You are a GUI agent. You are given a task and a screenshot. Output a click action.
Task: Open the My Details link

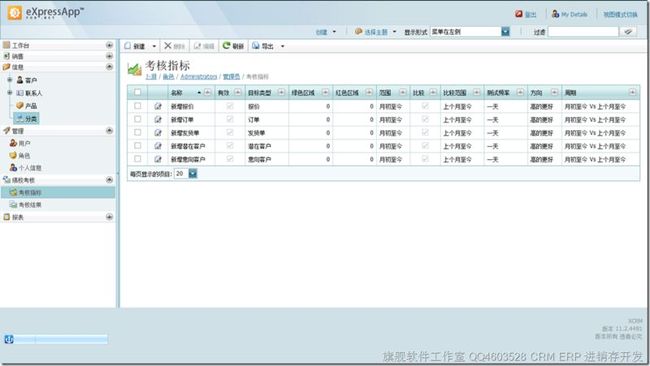pos(574,14)
